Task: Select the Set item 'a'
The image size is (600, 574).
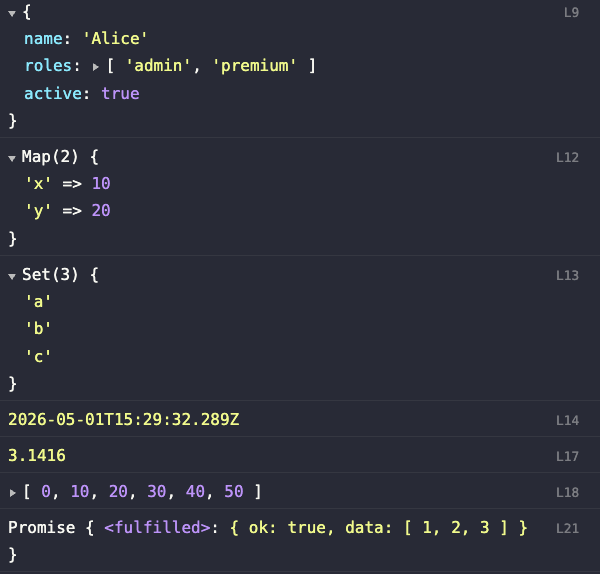Action: point(38,302)
